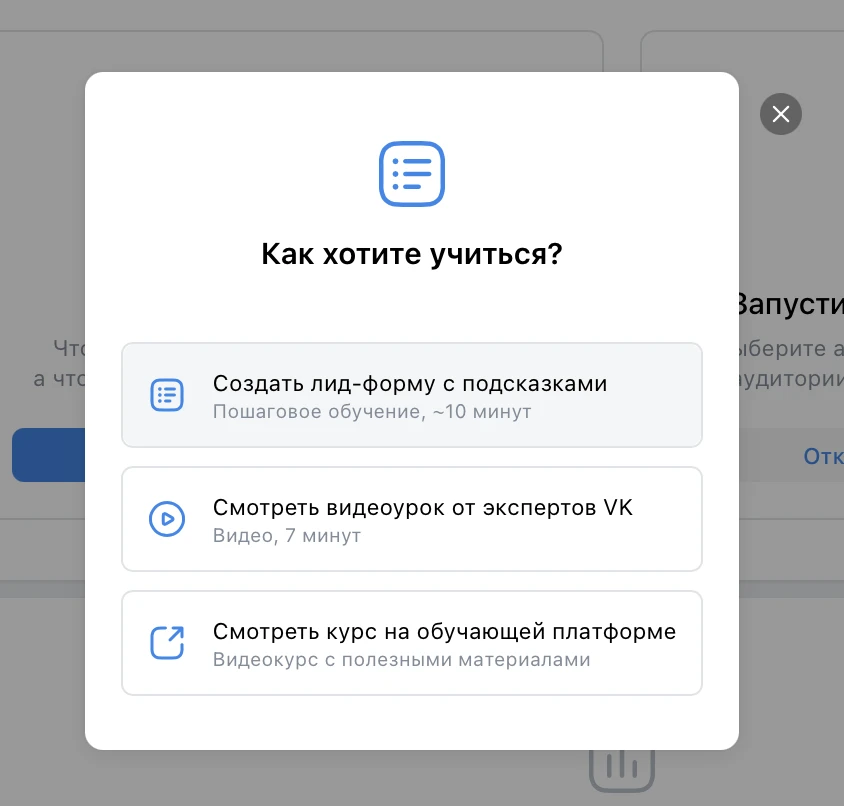Close the dialog with the round X button

[780, 114]
